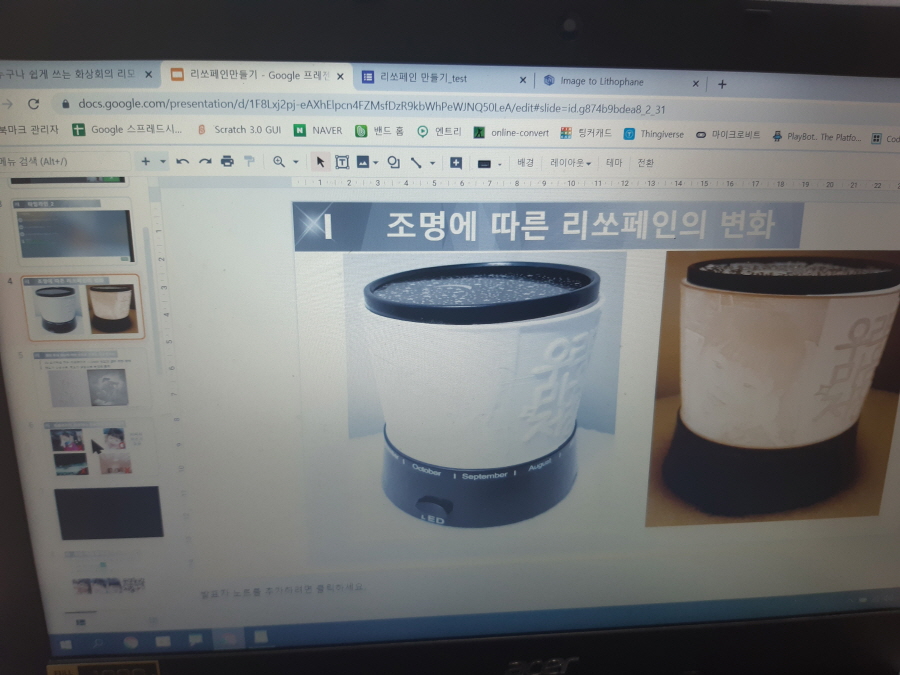Open the Thingiverse bookmark
The width and height of the screenshot is (900, 675).
point(654,134)
